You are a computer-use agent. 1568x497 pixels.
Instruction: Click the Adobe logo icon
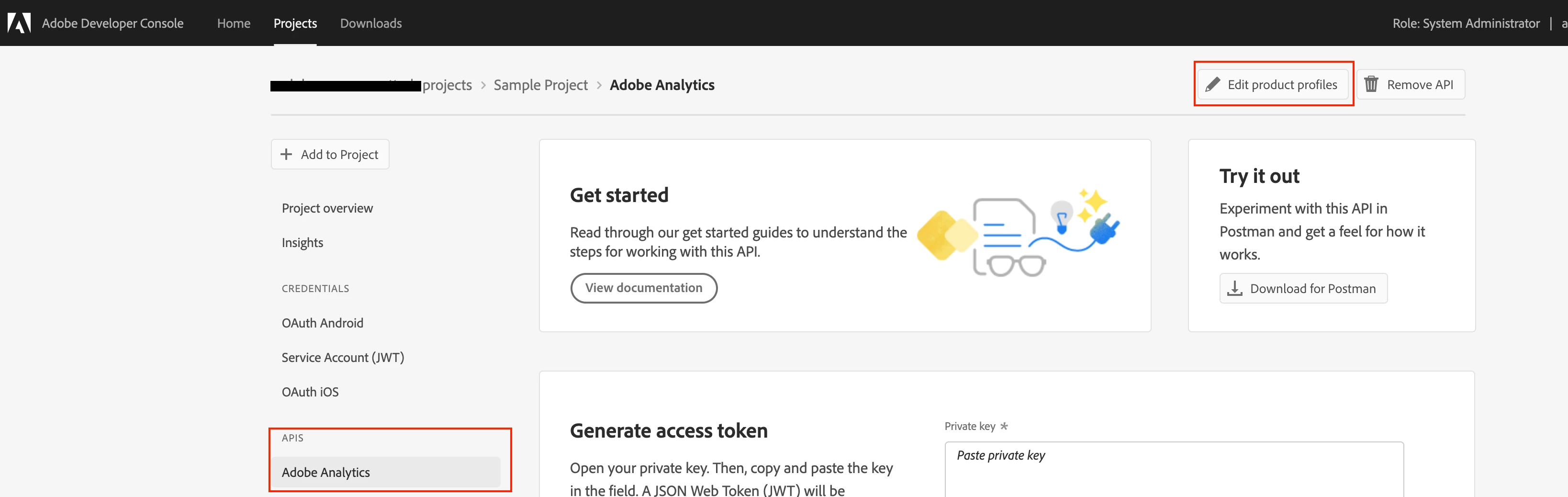tap(19, 23)
